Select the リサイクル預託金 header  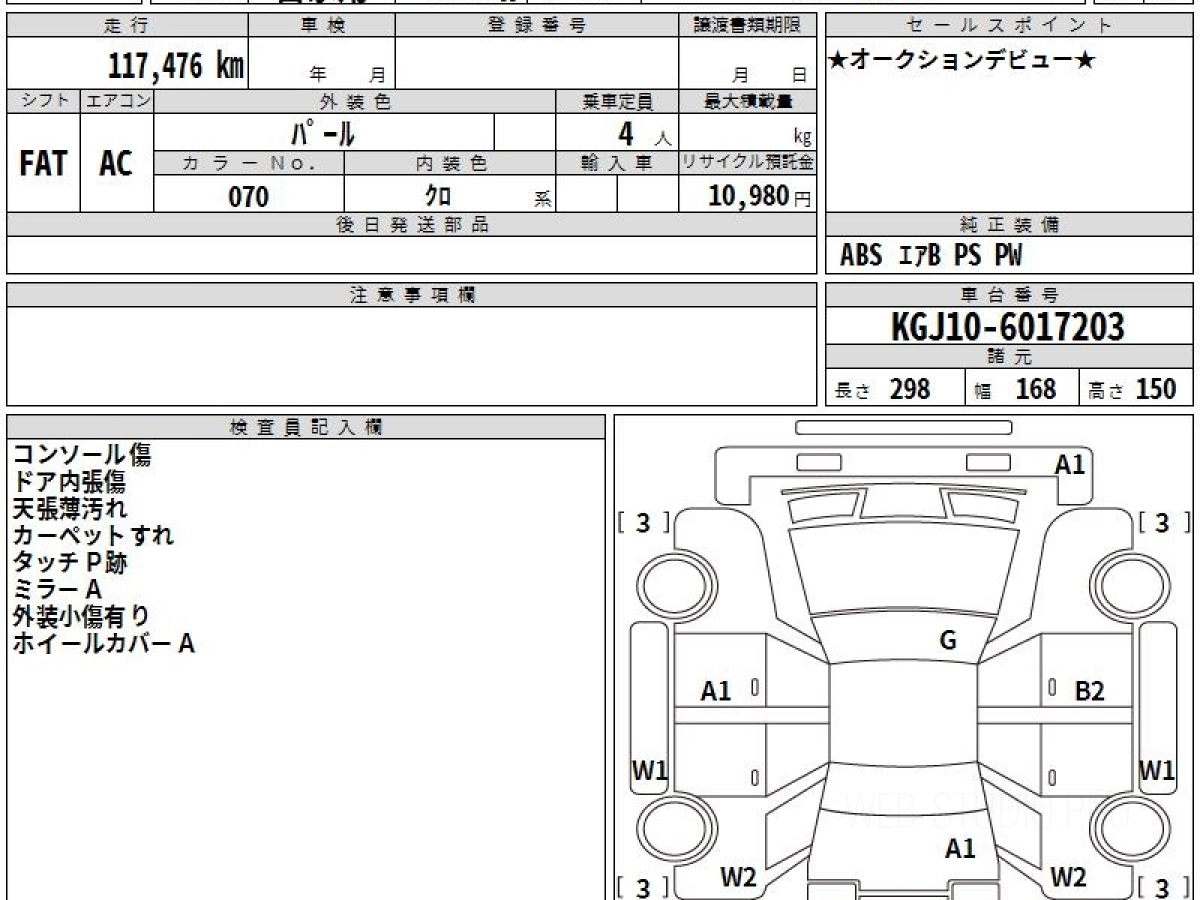click(x=747, y=163)
